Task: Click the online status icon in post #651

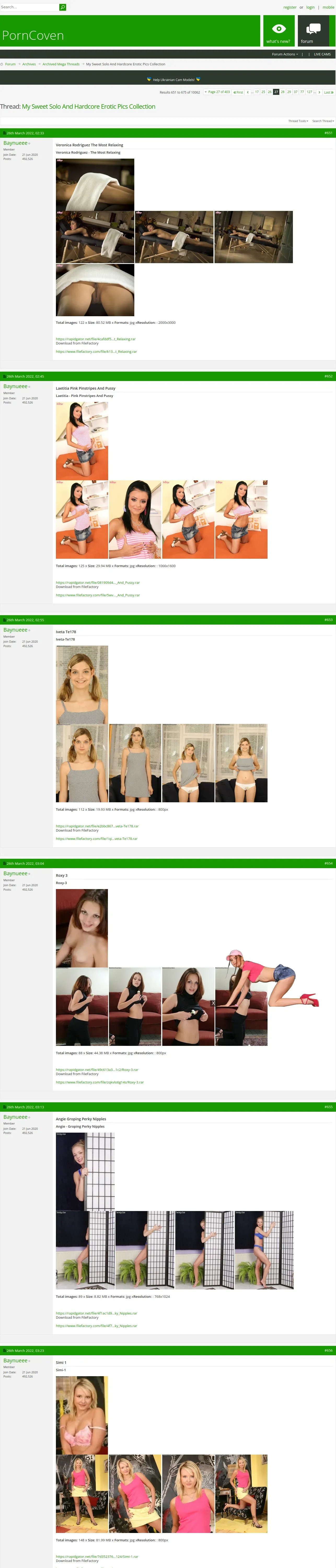Action: coord(29,144)
